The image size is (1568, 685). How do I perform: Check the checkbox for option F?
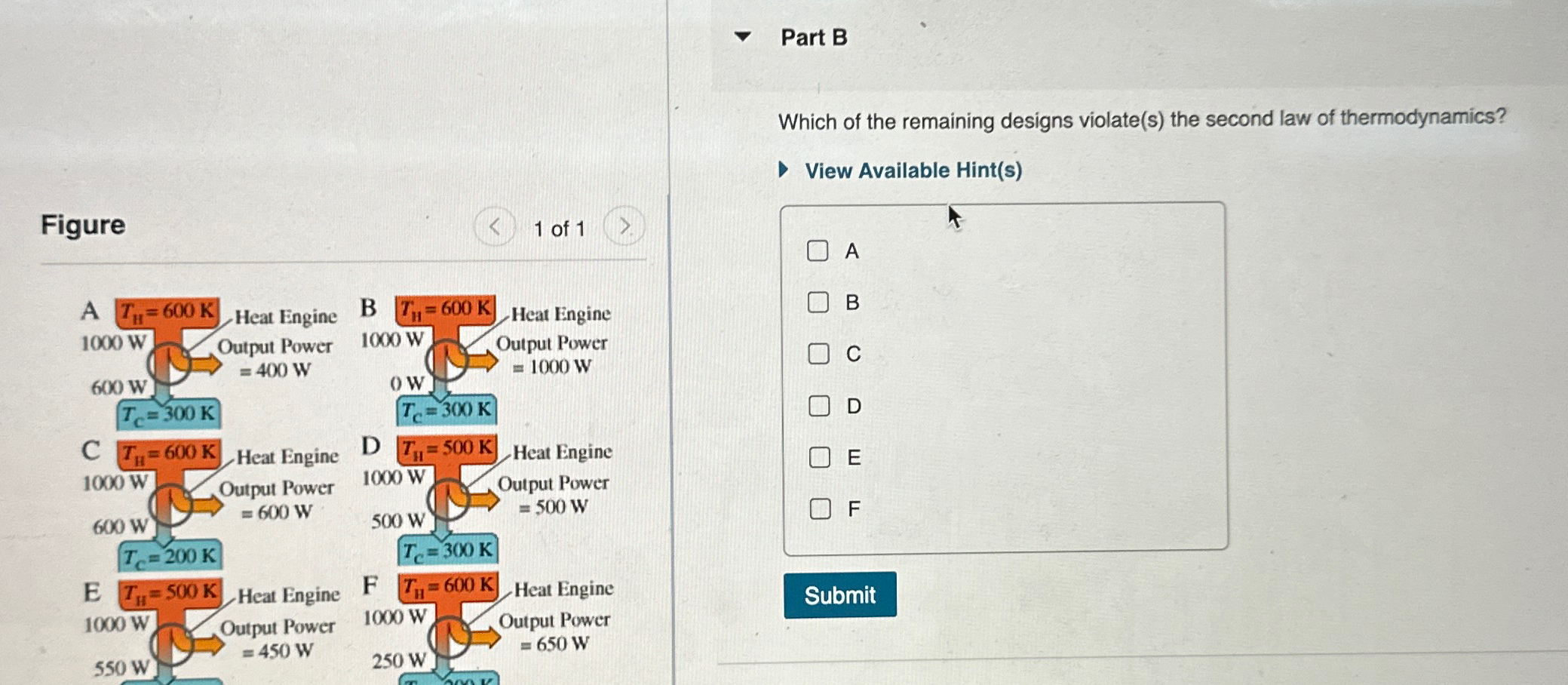coord(819,509)
